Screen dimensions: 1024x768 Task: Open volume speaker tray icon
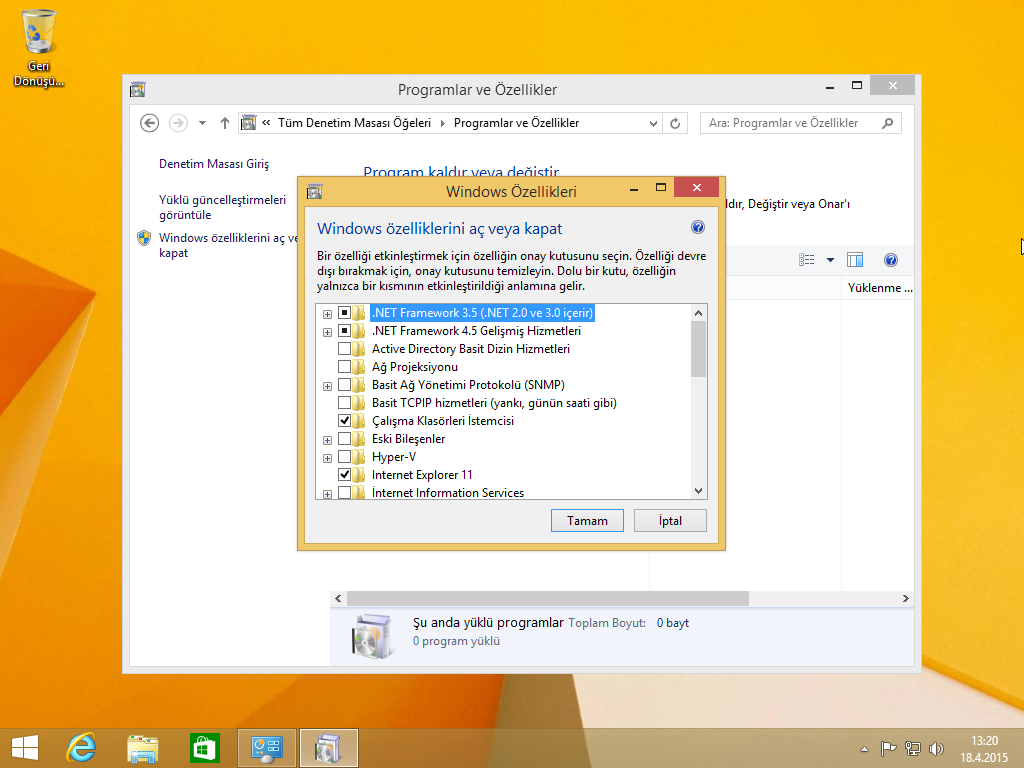[936, 748]
